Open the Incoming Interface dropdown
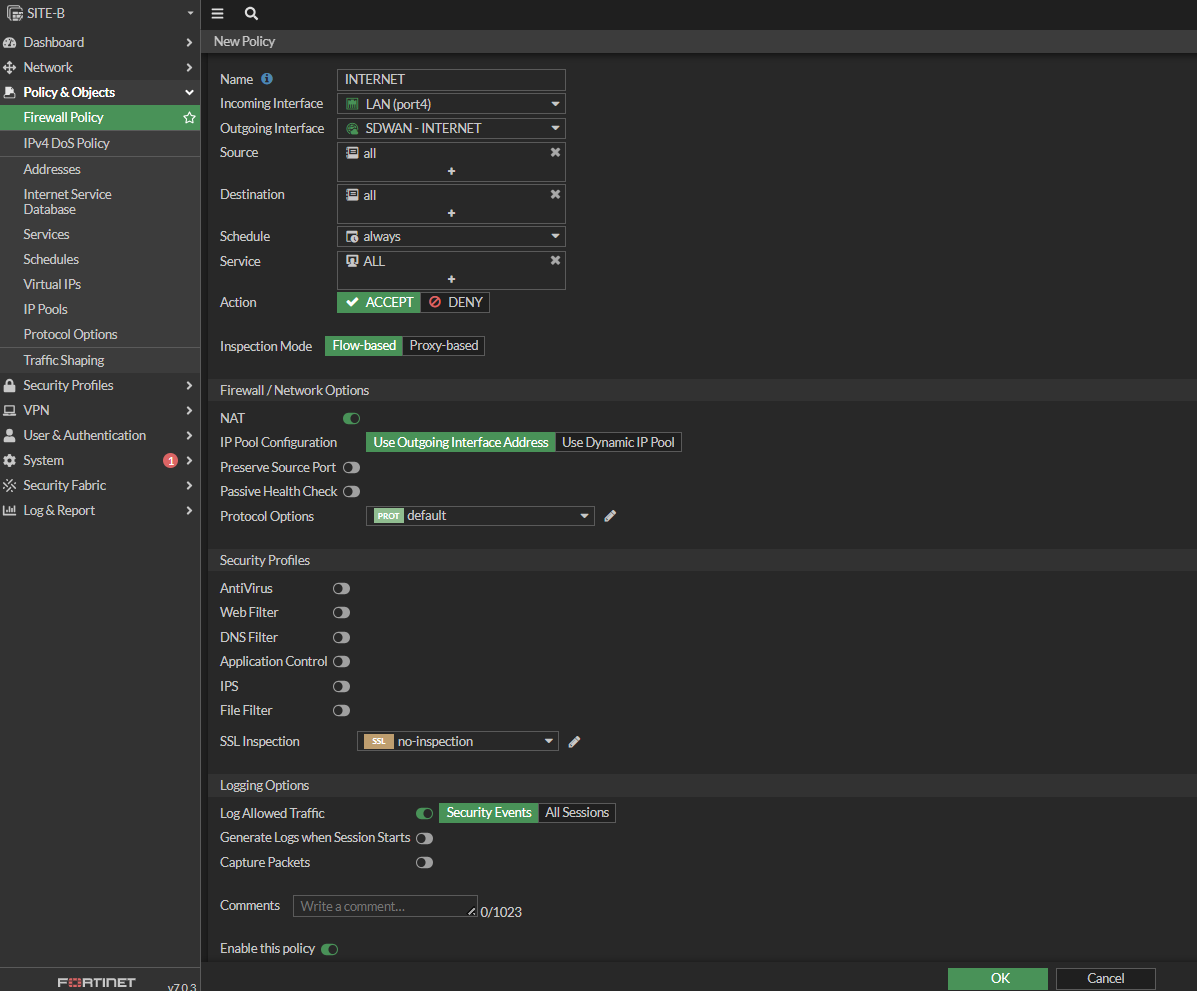 click(451, 104)
